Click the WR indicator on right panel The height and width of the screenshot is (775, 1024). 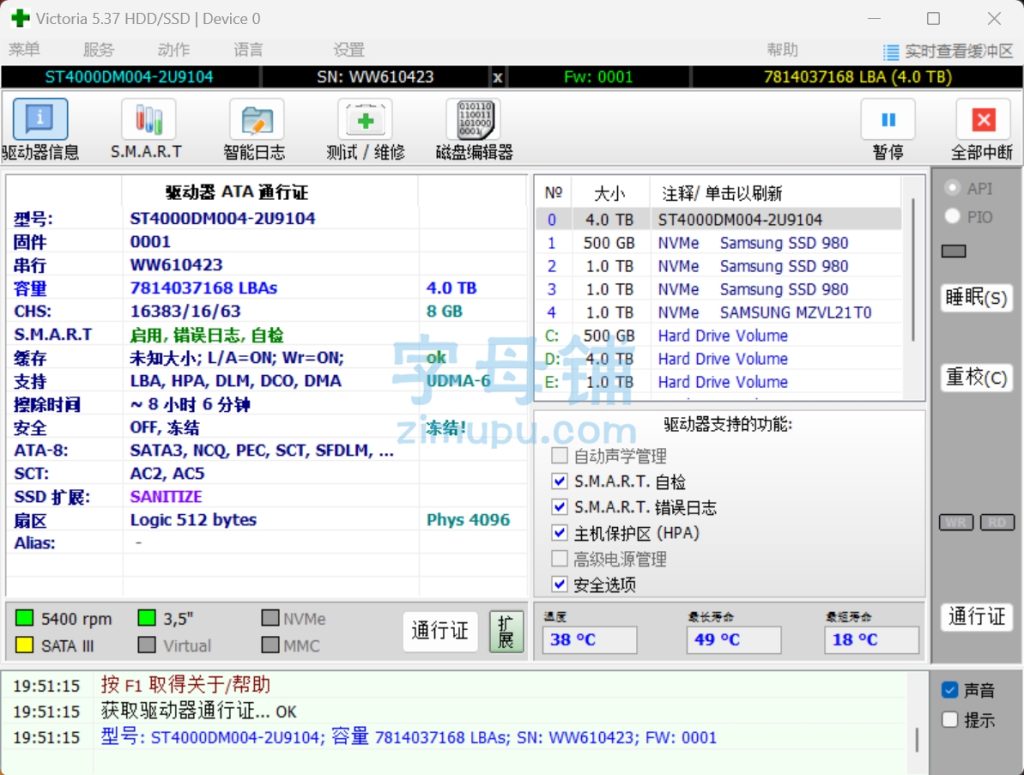956,522
